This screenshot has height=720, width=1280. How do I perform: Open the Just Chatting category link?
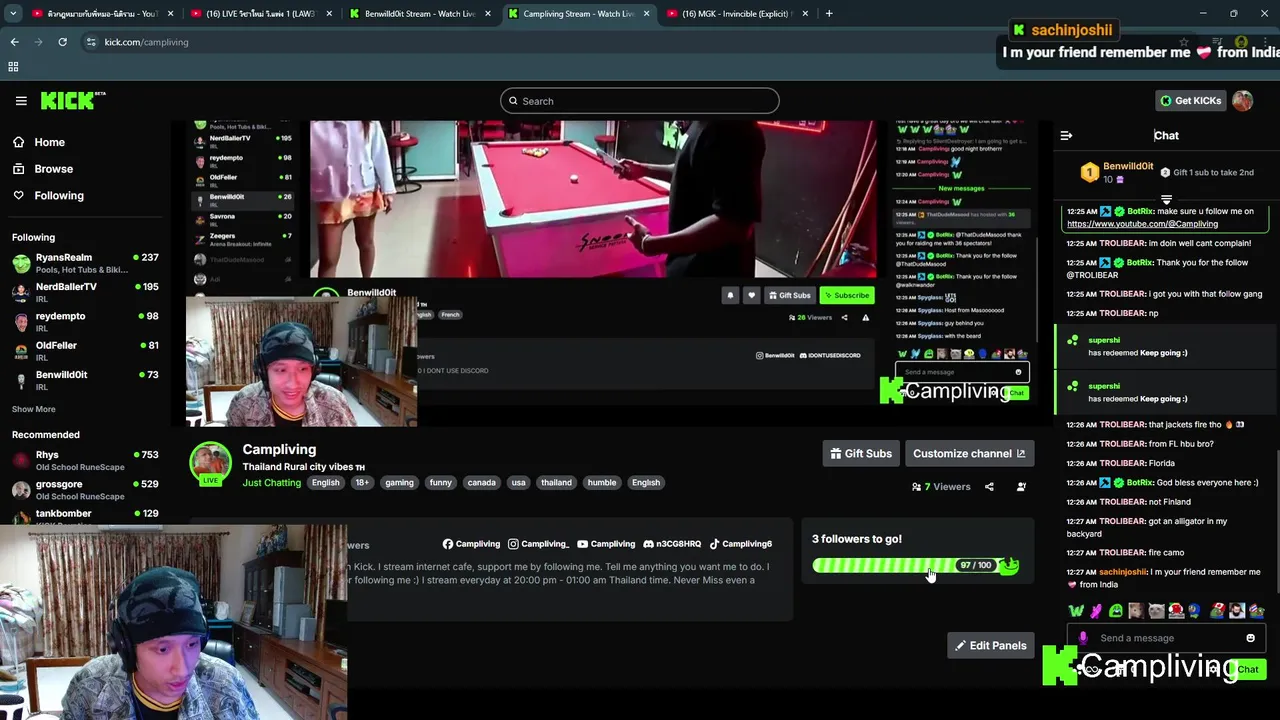coord(271,483)
